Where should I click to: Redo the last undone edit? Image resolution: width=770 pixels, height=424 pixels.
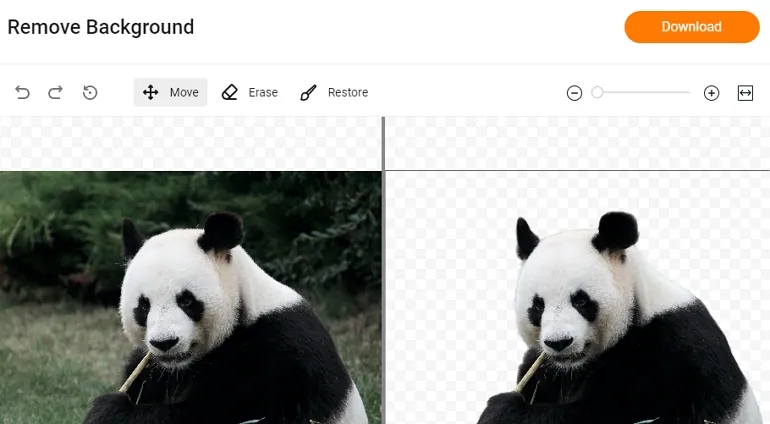(x=55, y=92)
